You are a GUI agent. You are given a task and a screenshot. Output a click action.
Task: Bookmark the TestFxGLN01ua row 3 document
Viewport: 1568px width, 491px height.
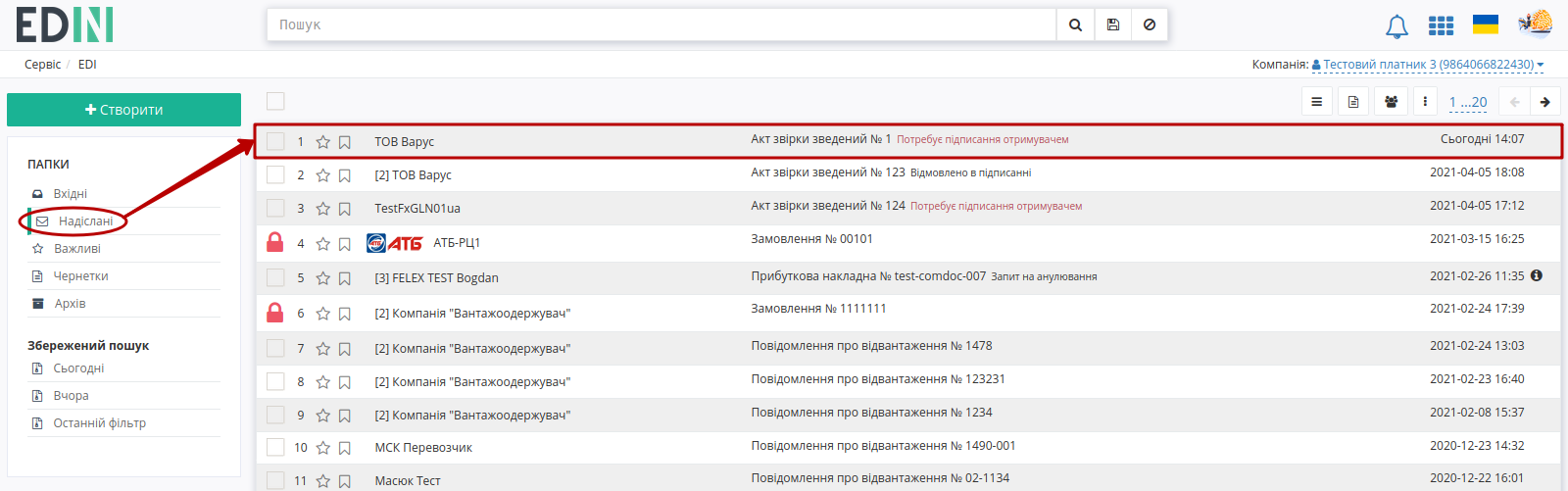(x=345, y=209)
